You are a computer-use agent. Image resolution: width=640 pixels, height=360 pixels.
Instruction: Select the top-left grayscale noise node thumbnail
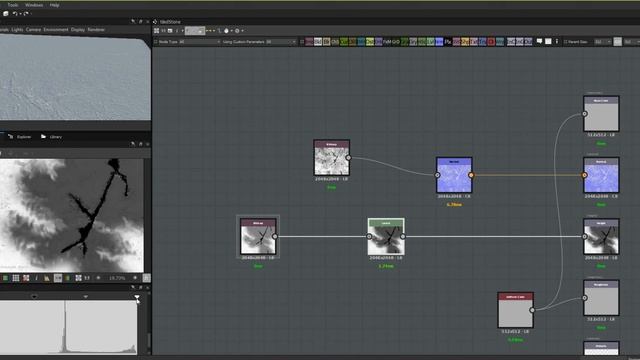331,158
